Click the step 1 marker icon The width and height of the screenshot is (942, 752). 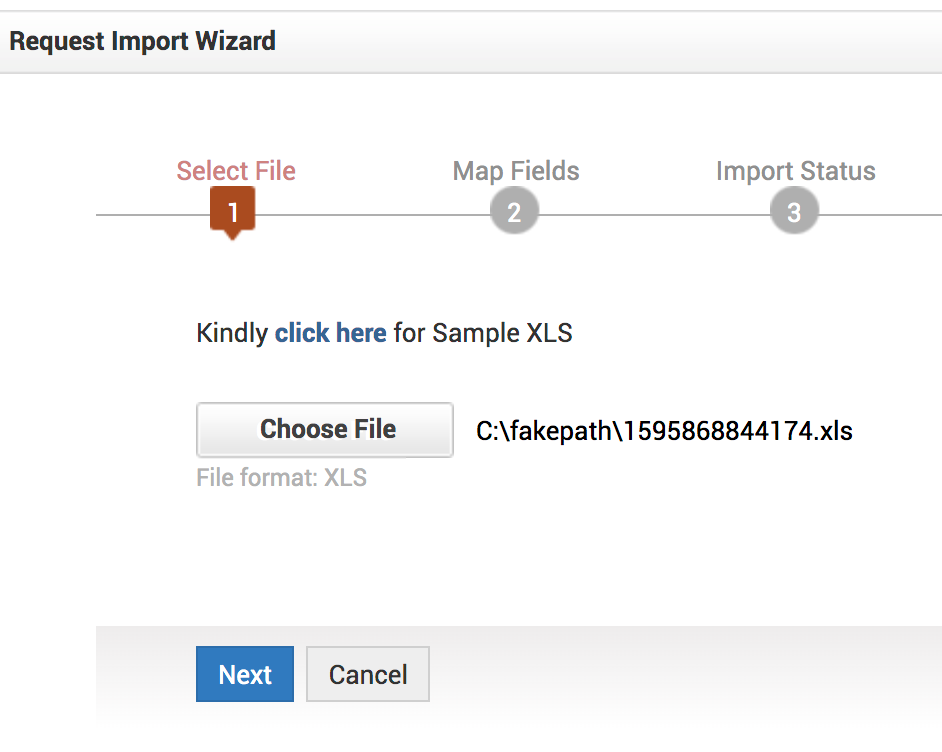tap(232, 212)
